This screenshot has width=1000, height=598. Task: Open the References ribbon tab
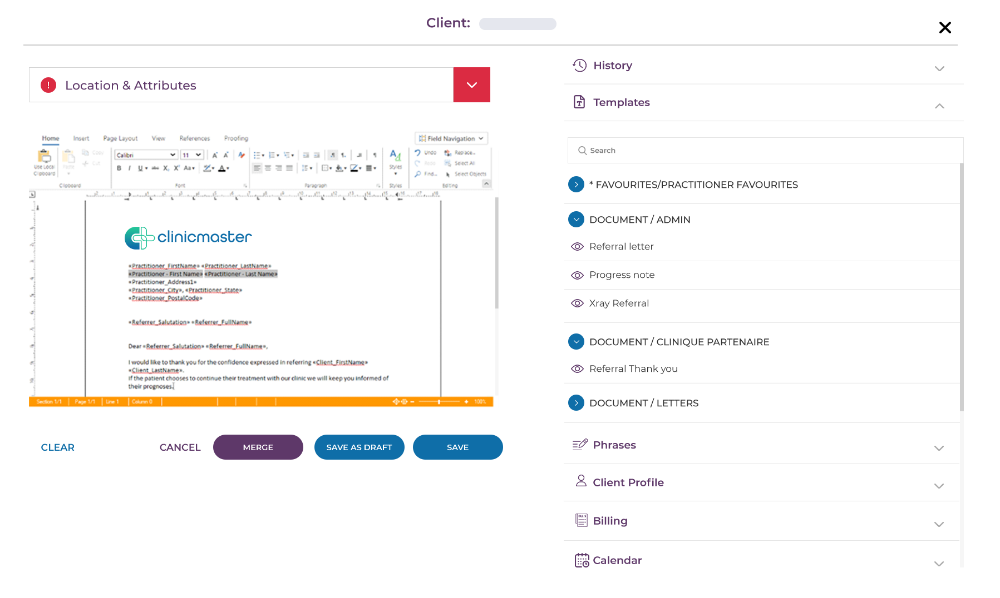pos(194,138)
